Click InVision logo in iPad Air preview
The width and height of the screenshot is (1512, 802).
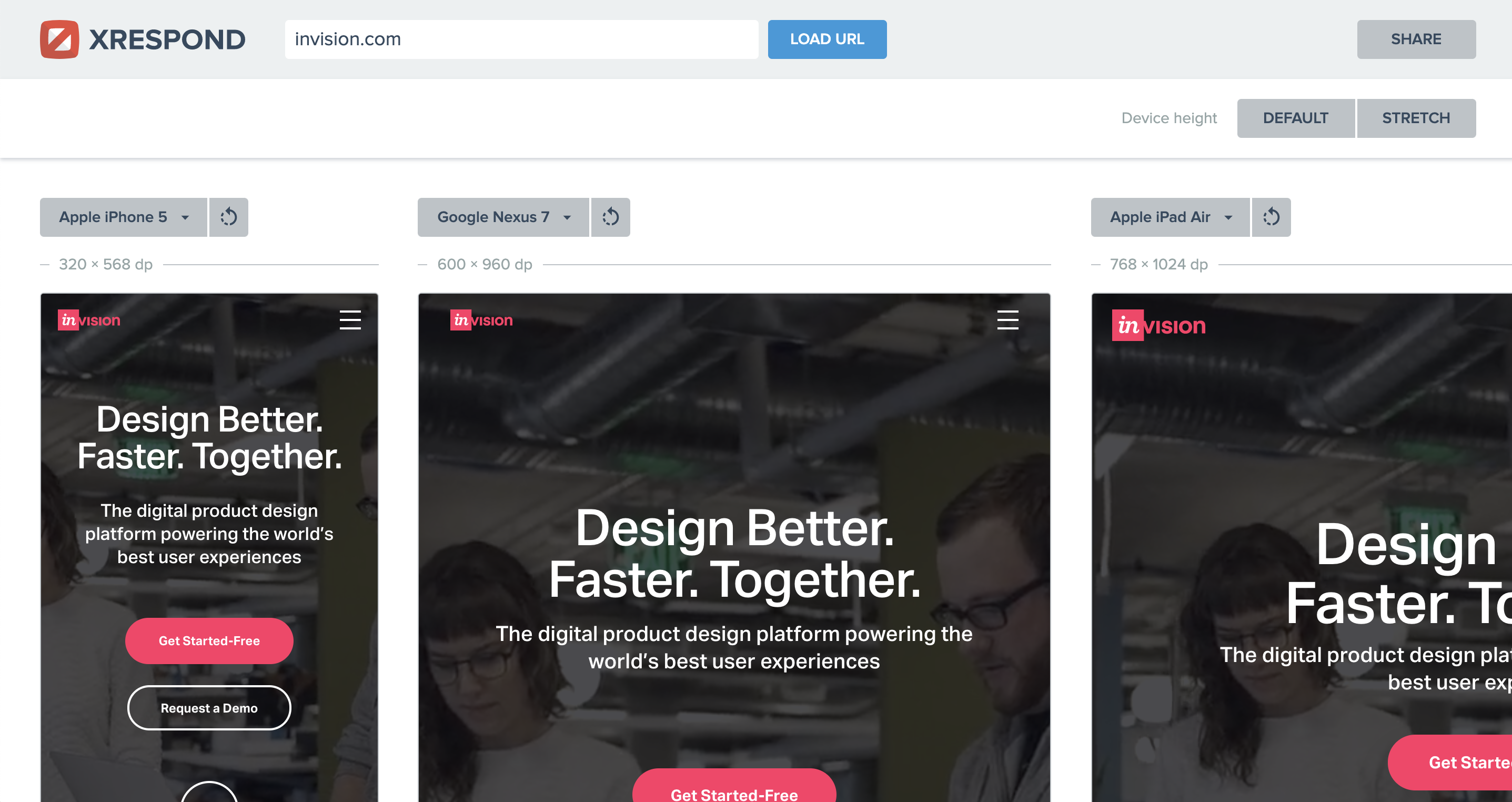[x=1158, y=325]
